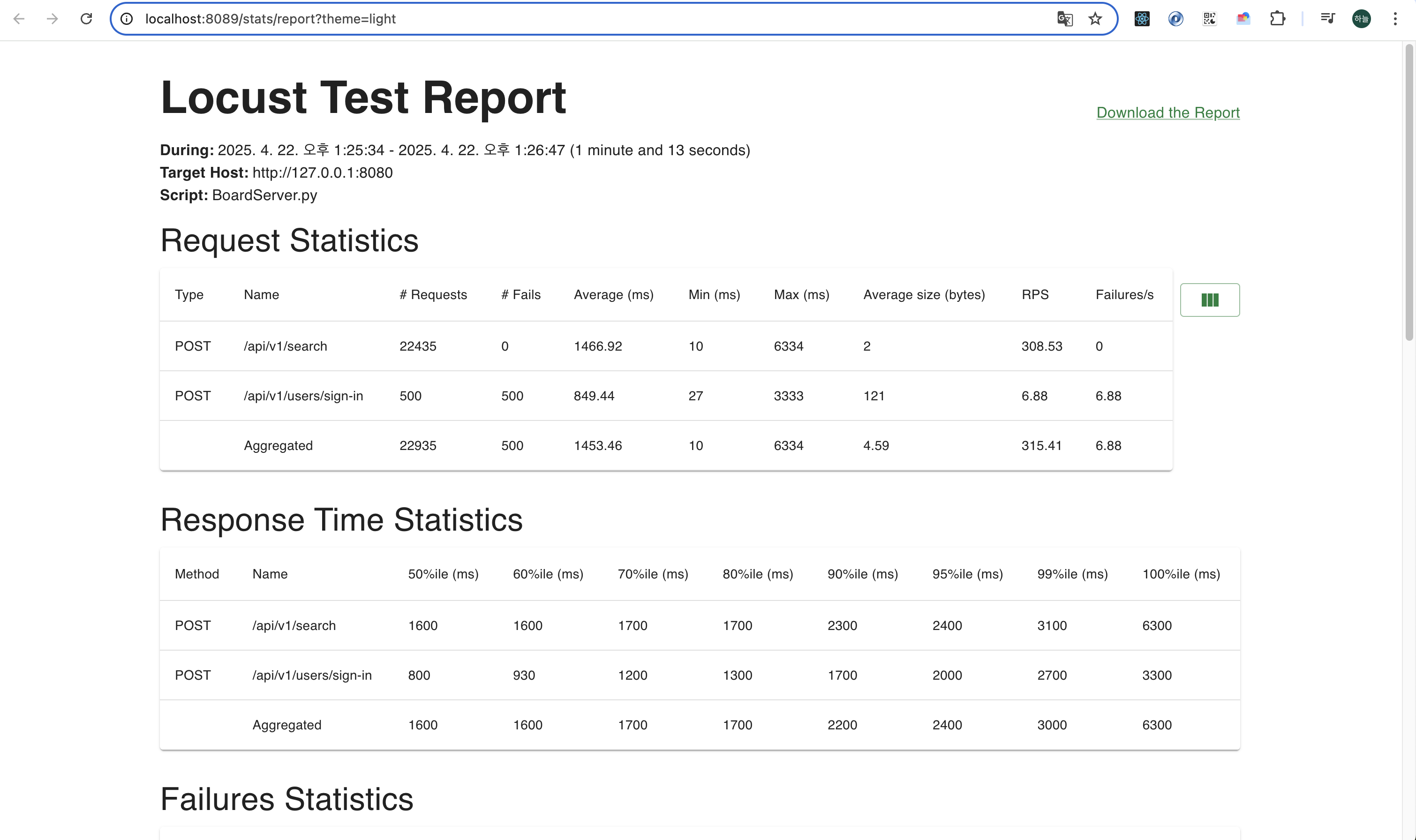Viewport: 1416px width, 840px height.
Task: Click the 849.44 average value
Action: [x=594, y=396]
